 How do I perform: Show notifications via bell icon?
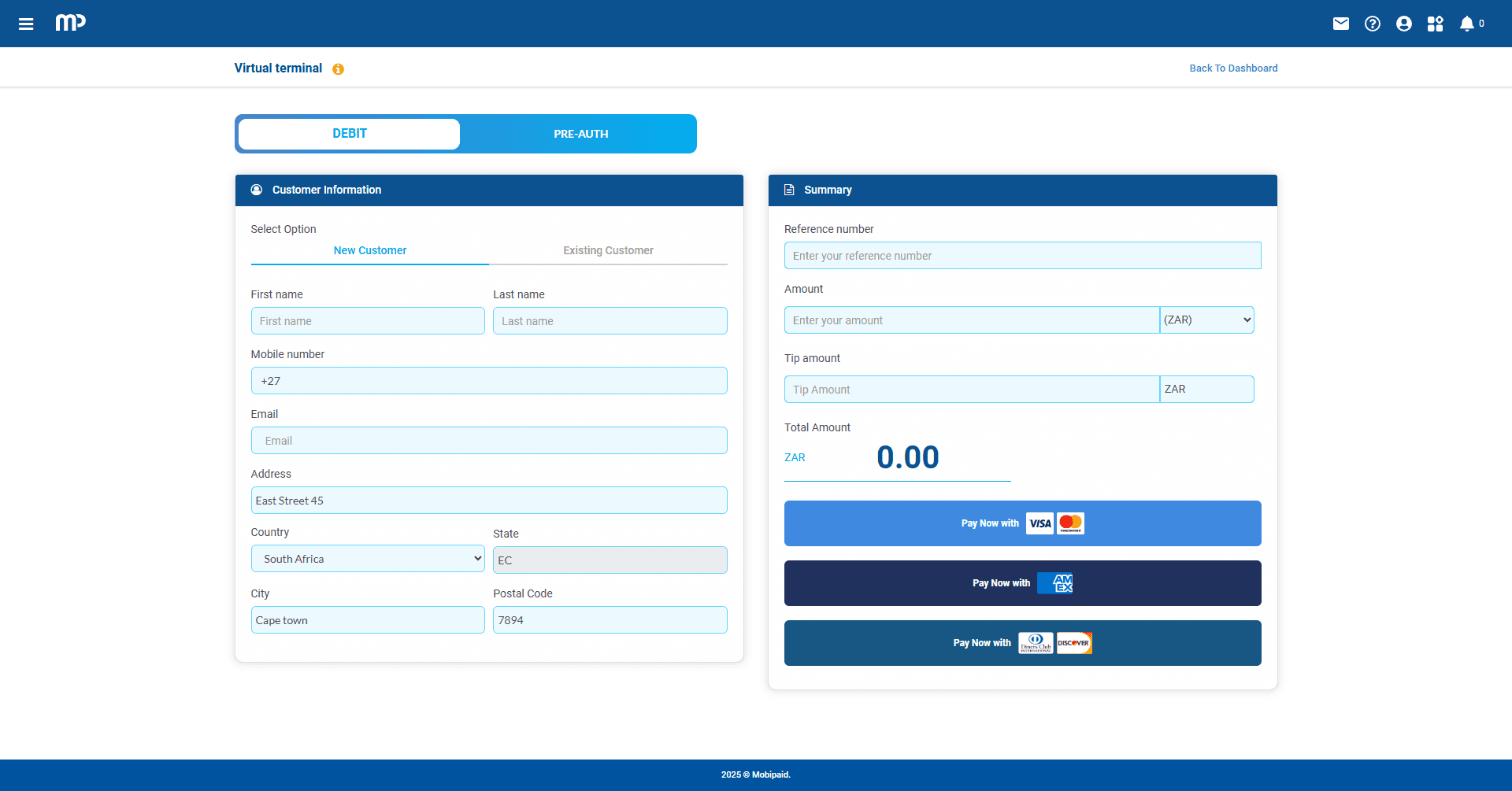pos(1466,24)
